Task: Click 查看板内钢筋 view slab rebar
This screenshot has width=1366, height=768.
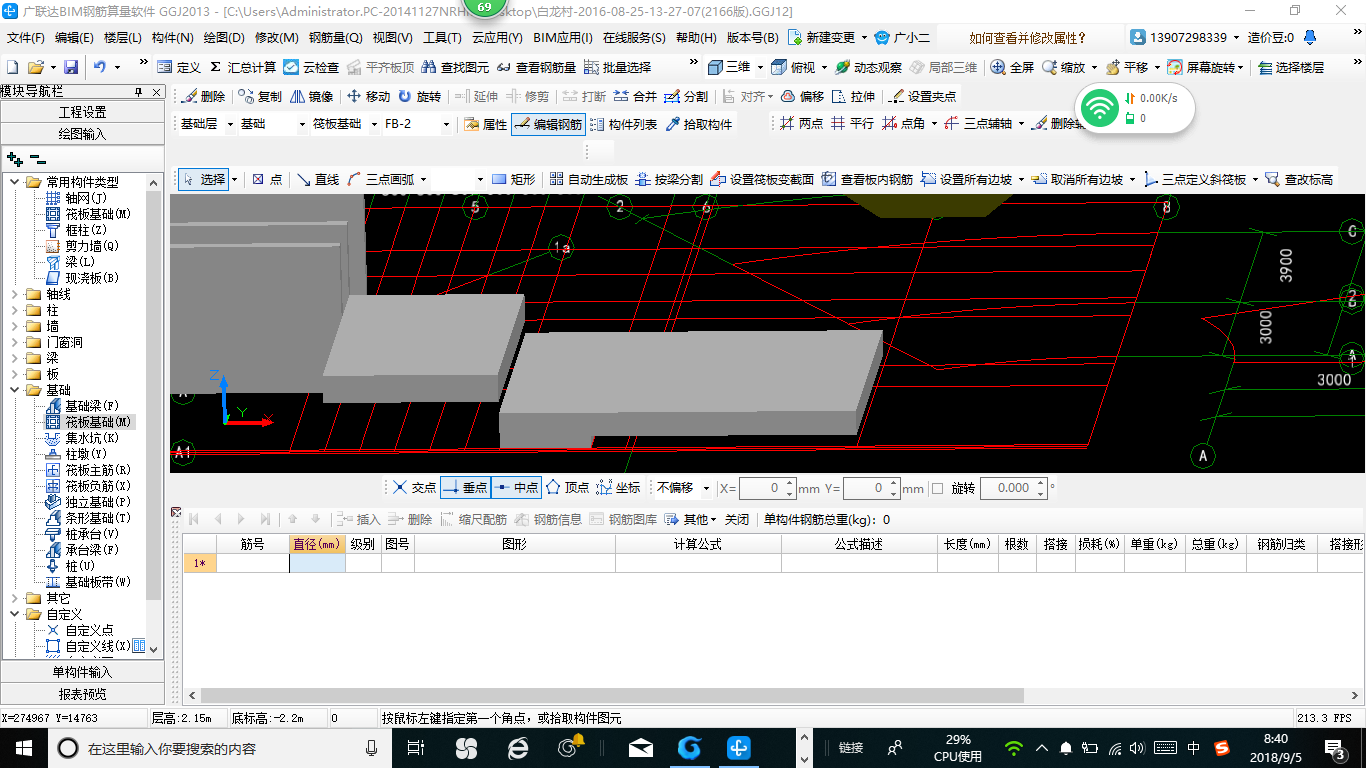Action: pos(867,179)
